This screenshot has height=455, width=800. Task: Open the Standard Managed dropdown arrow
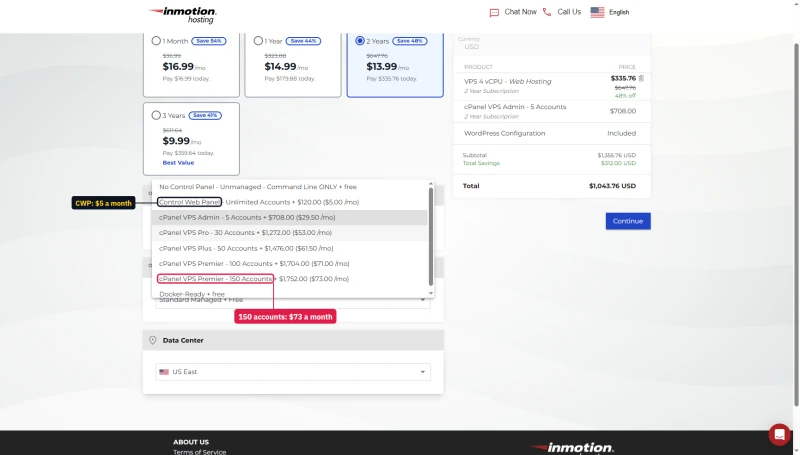(422, 300)
